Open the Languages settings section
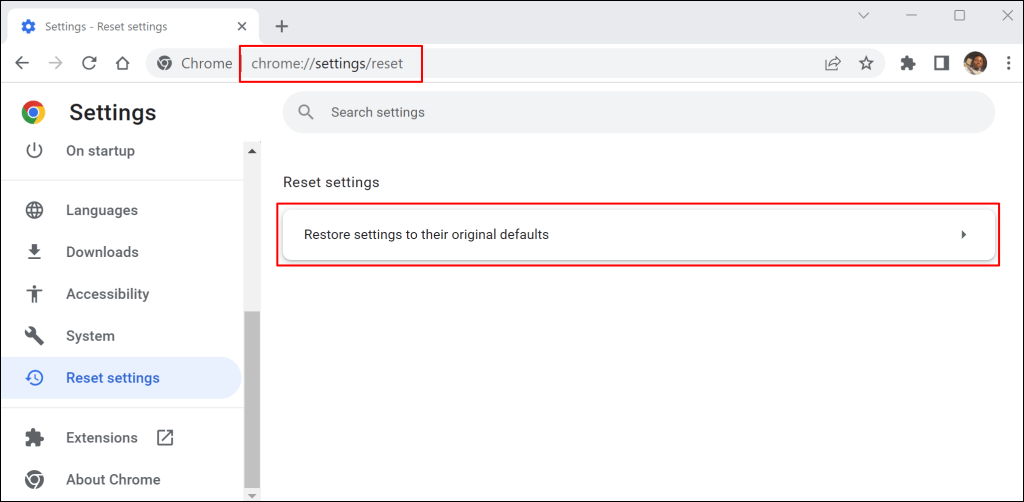This screenshot has height=502, width=1024. (x=101, y=210)
